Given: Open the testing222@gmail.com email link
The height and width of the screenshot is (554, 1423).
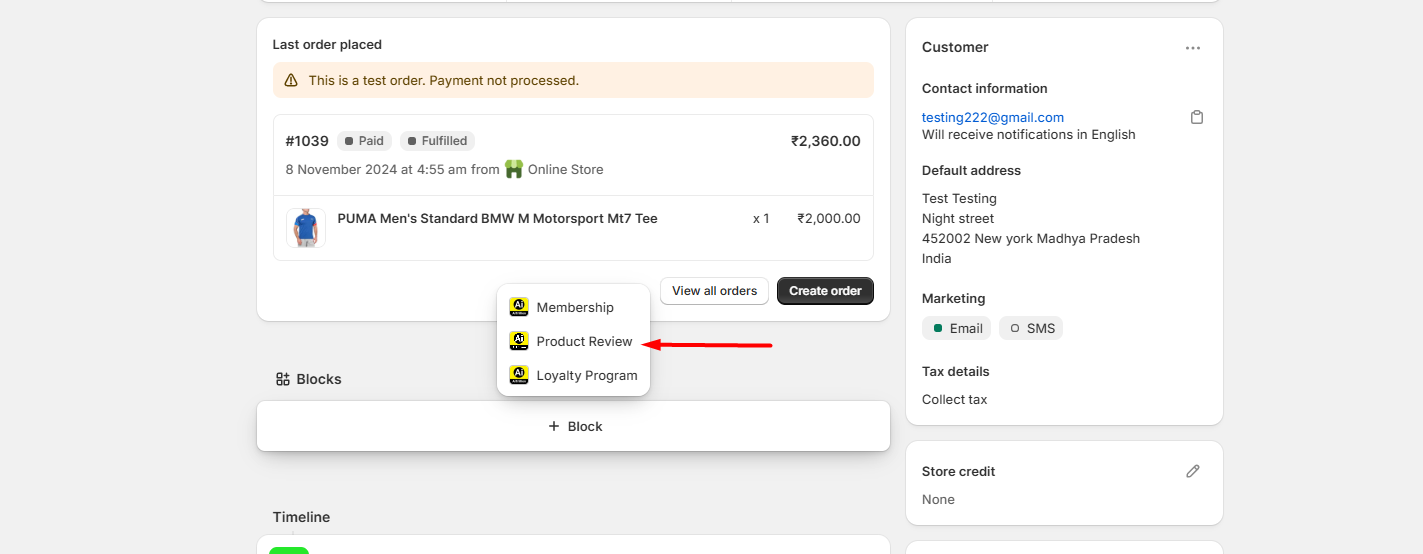Looking at the screenshot, I should click(992, 117).
